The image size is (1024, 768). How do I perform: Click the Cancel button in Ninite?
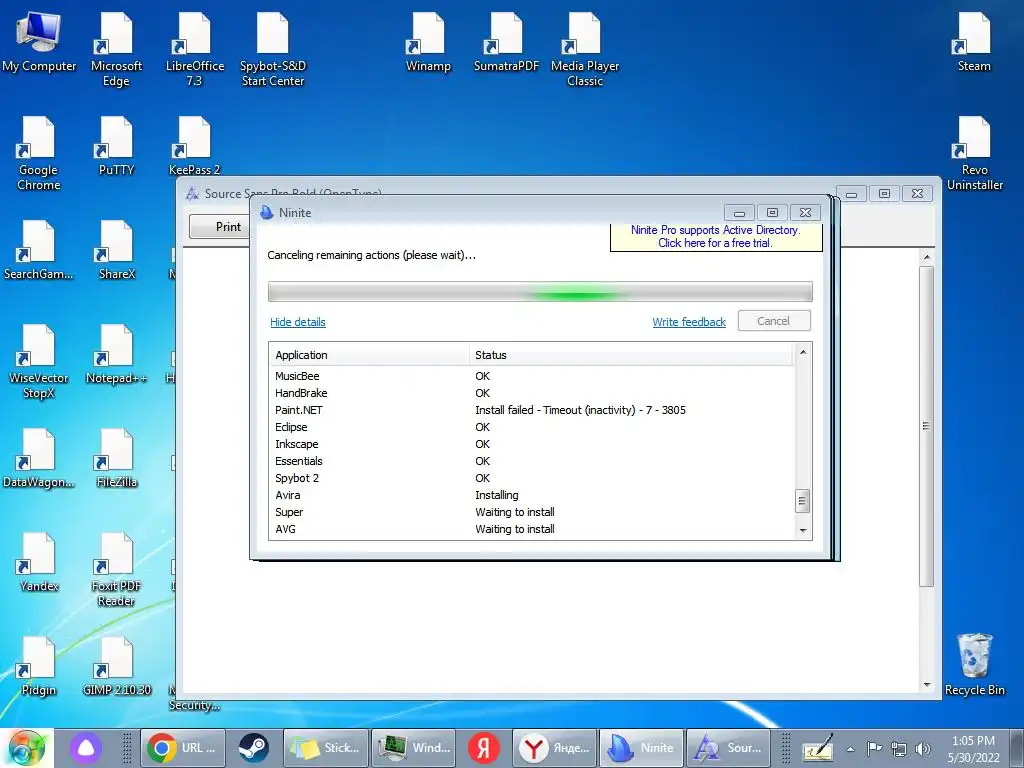pyautogui.click(x=774, y=321)
